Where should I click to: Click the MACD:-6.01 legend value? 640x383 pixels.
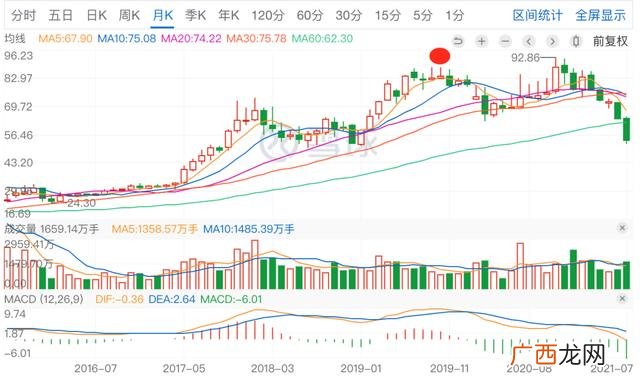[231, 299]
